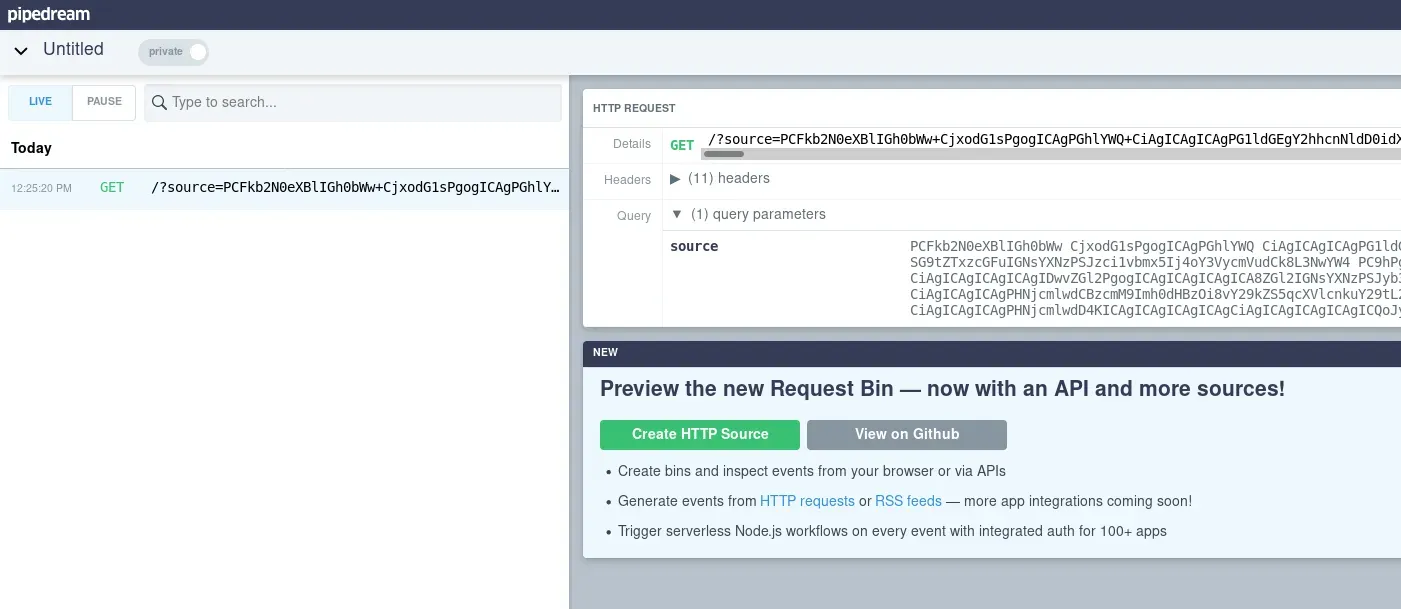This screenshot has height=609, width=1401.
Task: Click the NEW banner label
Action: click(x=605, y=353)
